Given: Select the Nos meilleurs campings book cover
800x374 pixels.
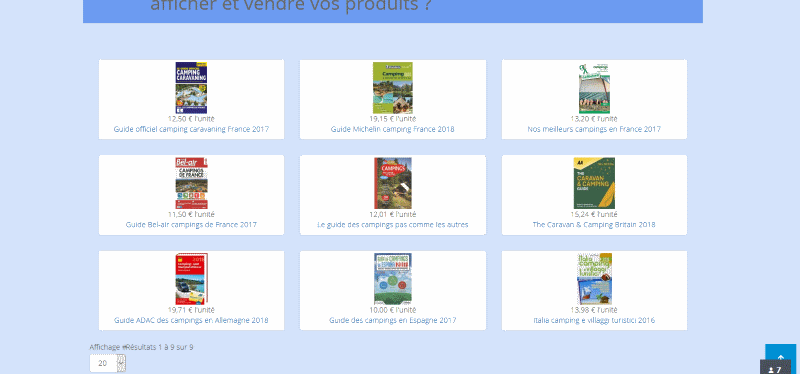Looking at the screenshot, I should tap(594, 88).
